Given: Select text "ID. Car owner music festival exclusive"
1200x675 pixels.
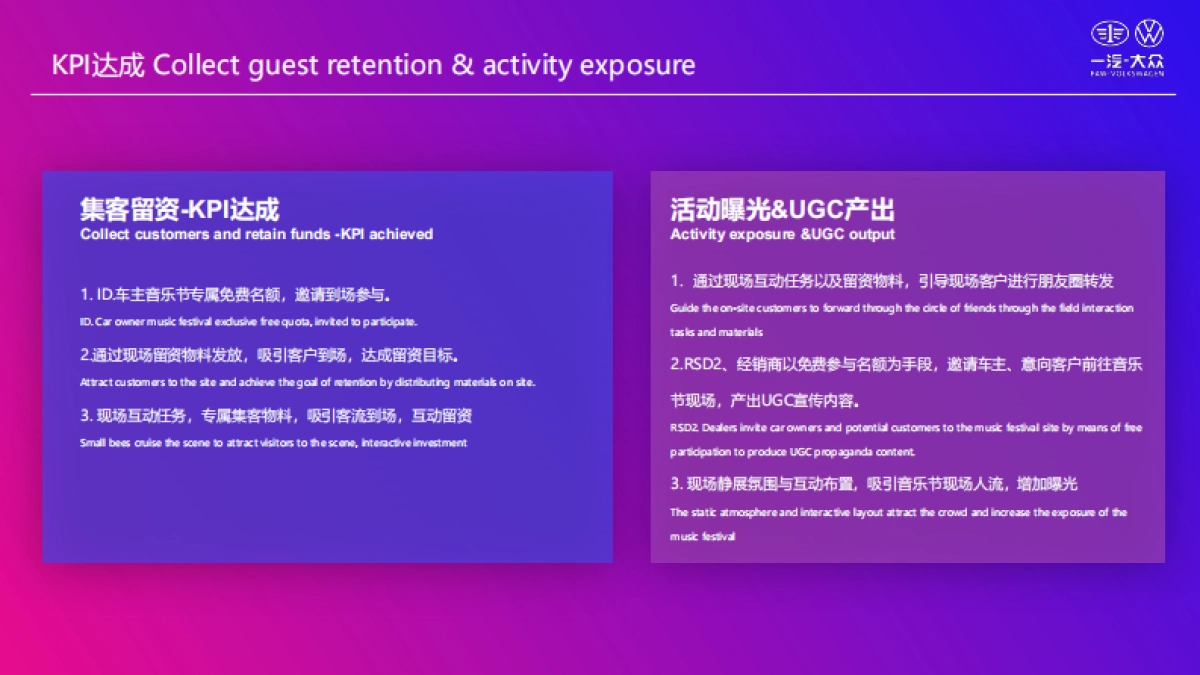Looking at the screenshot, I should [248, 322].
